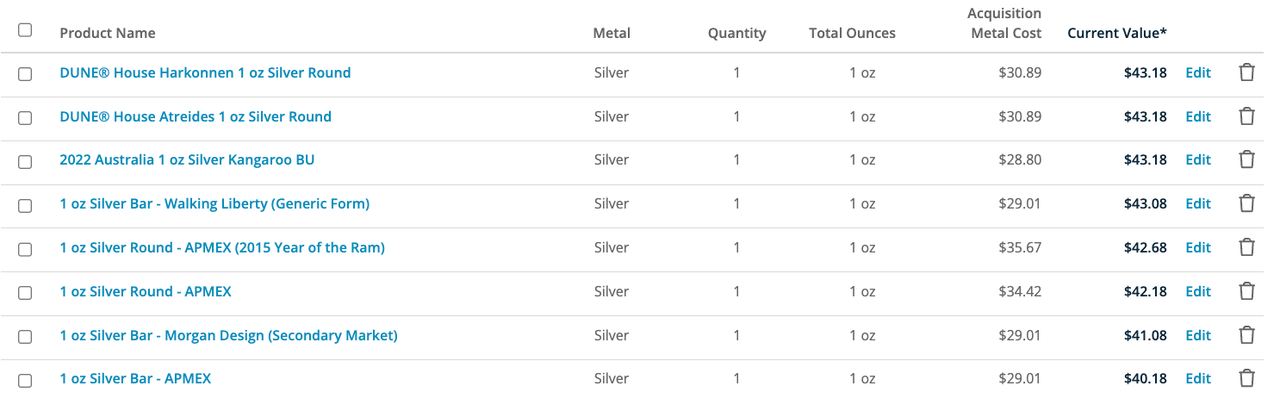
Task: Click the Total Ounces column header
Action: 852,33
